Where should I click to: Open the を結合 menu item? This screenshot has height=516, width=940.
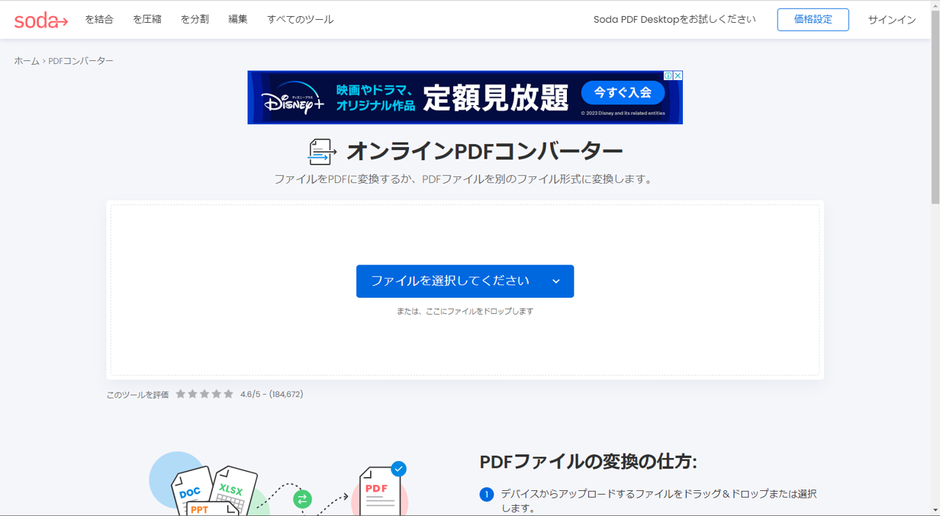click(99, 19)
